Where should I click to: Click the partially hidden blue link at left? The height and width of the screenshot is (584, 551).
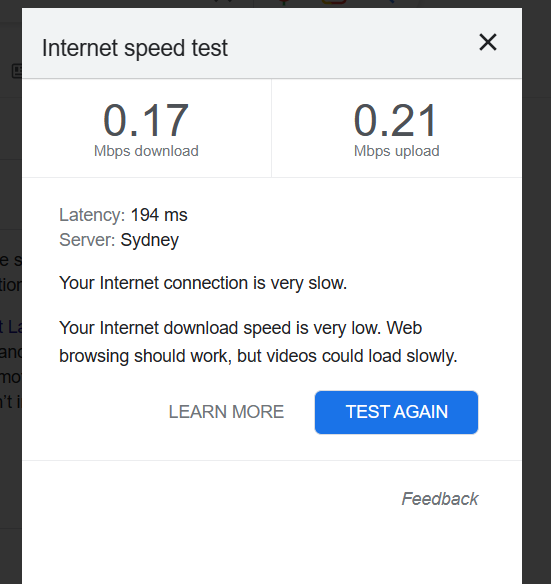click(x=11, y=327)
